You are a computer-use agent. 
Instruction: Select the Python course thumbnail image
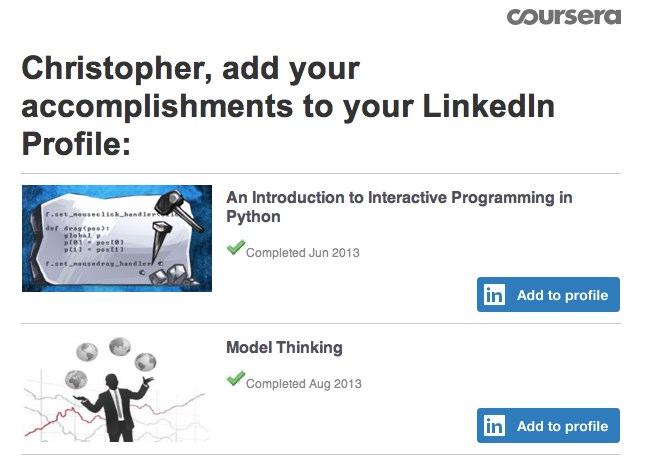(x=116, y=238)
